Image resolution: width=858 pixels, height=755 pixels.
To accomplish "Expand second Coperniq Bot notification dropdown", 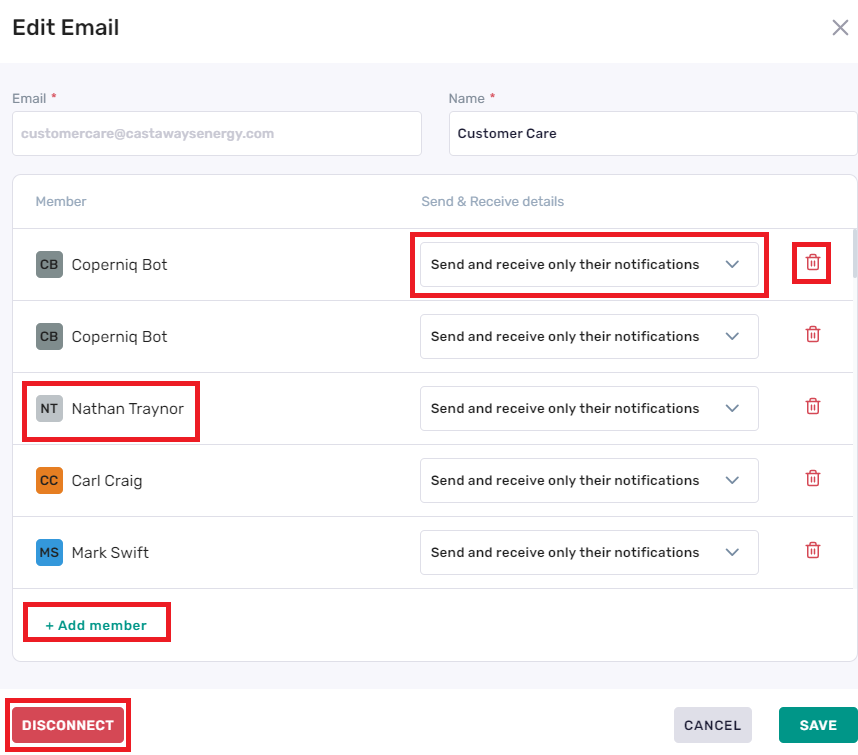I will [x=589, y=336].
